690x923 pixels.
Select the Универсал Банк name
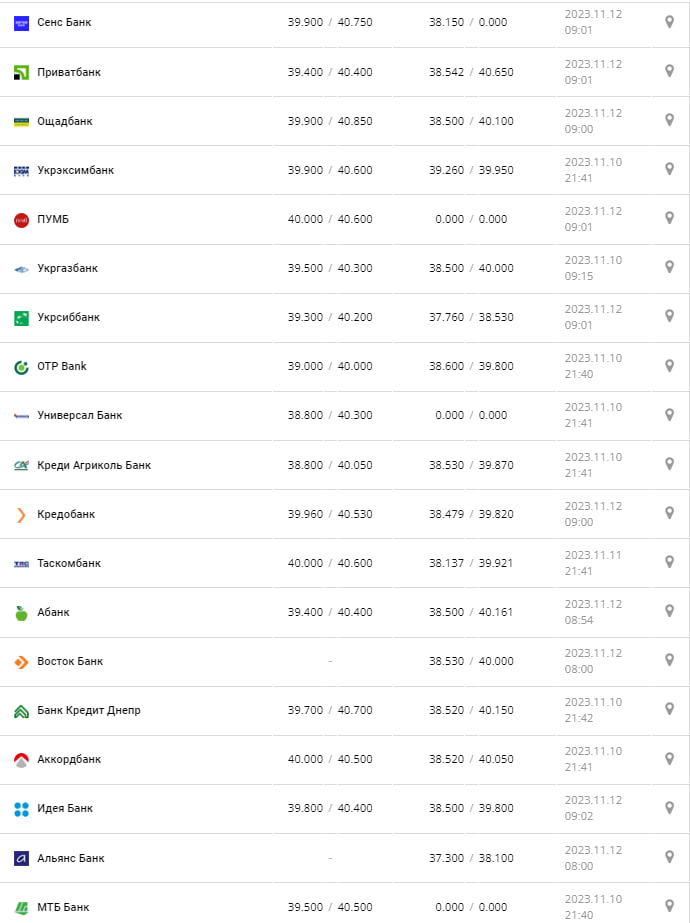79,415
